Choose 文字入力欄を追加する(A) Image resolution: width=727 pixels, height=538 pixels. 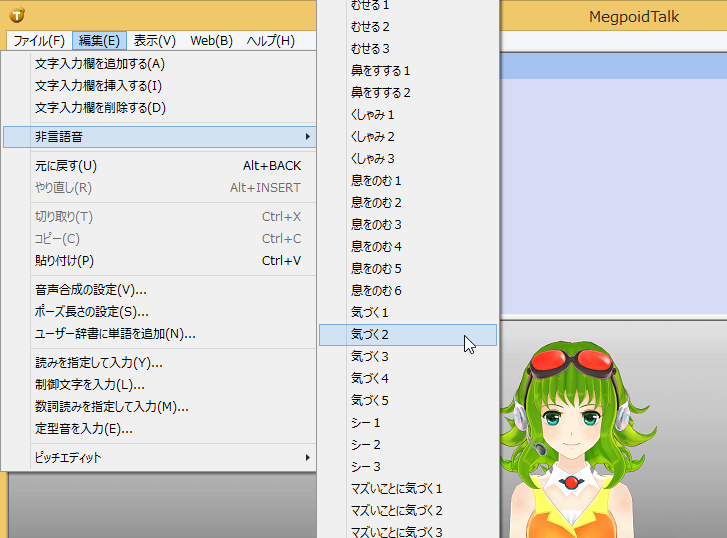(159, 64)
